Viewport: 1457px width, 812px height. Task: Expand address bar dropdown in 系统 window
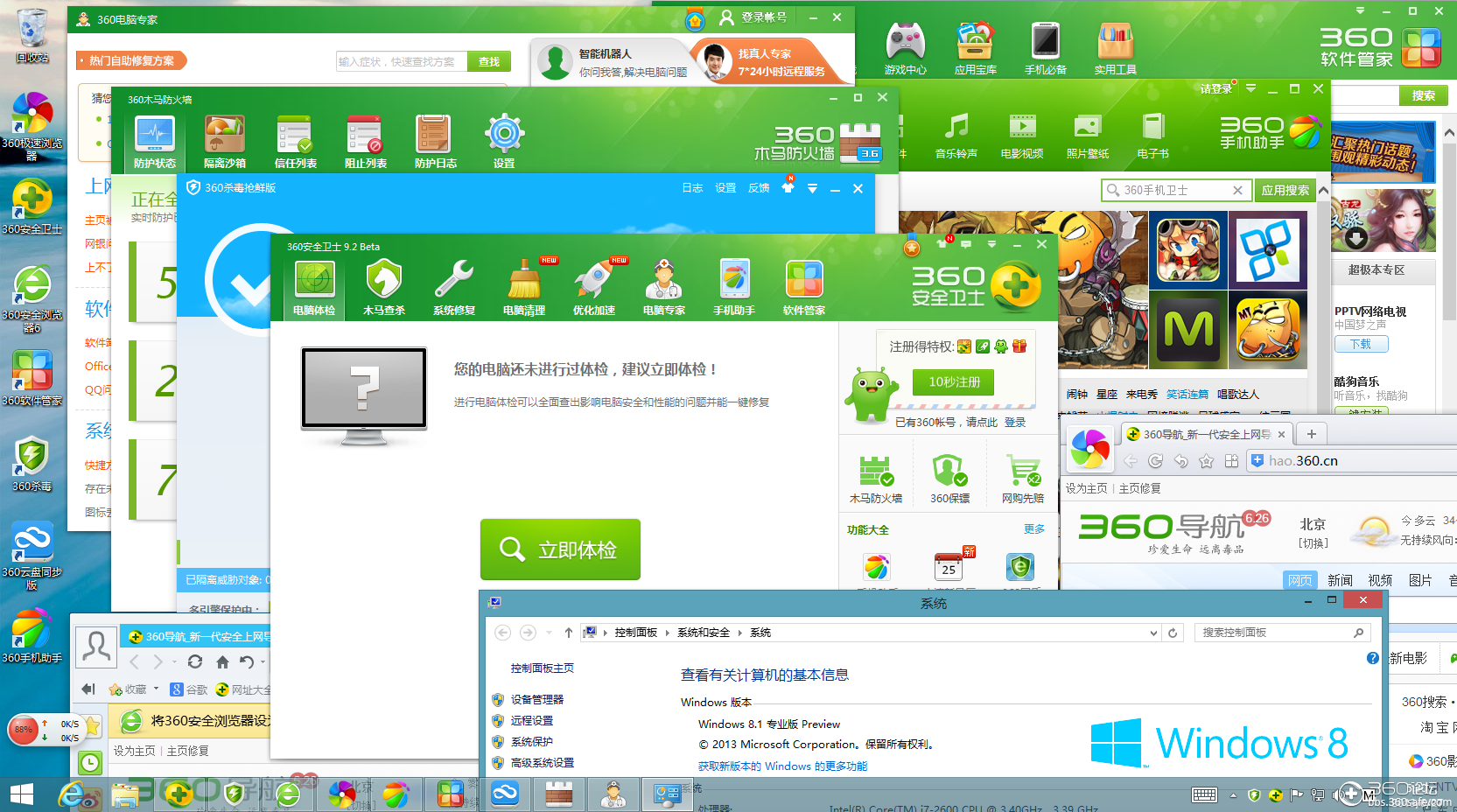pos(1153,633)
